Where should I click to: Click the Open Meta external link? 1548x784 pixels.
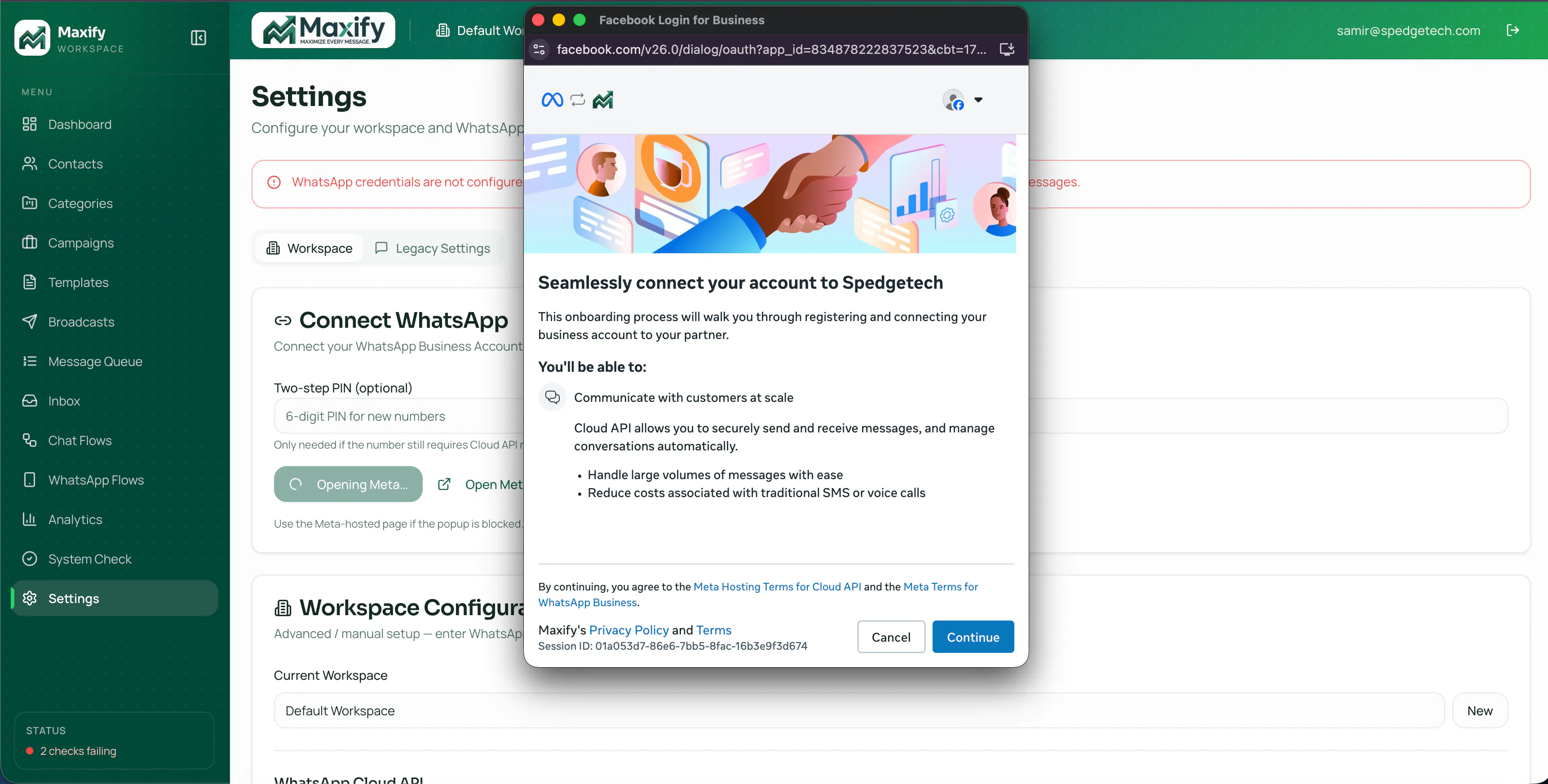(x=481, y=484)
